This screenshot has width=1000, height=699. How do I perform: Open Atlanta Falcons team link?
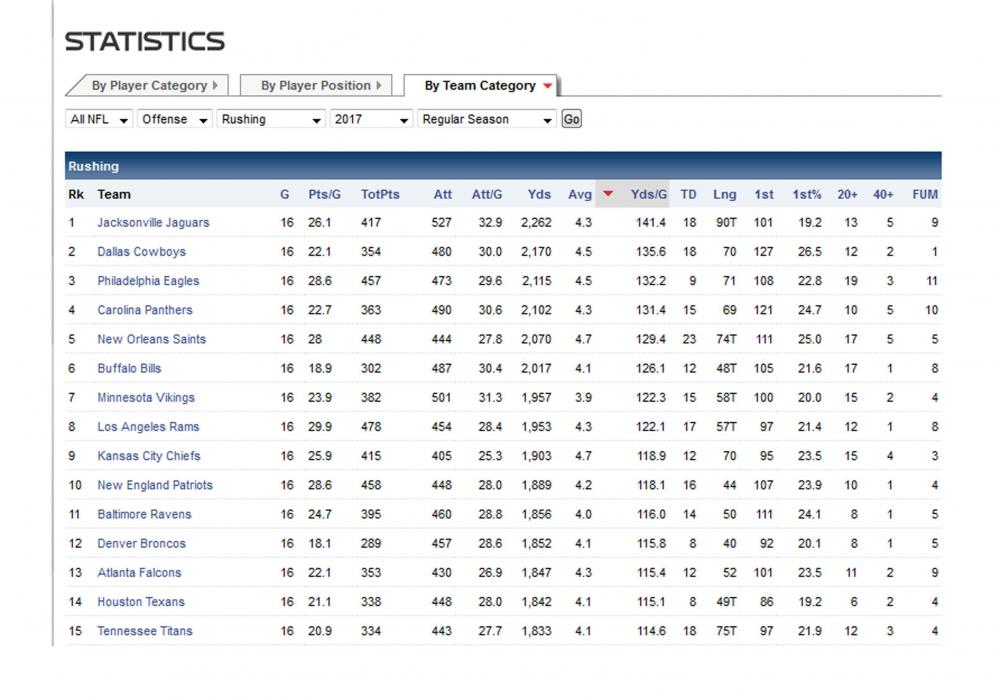click(139, 573)
